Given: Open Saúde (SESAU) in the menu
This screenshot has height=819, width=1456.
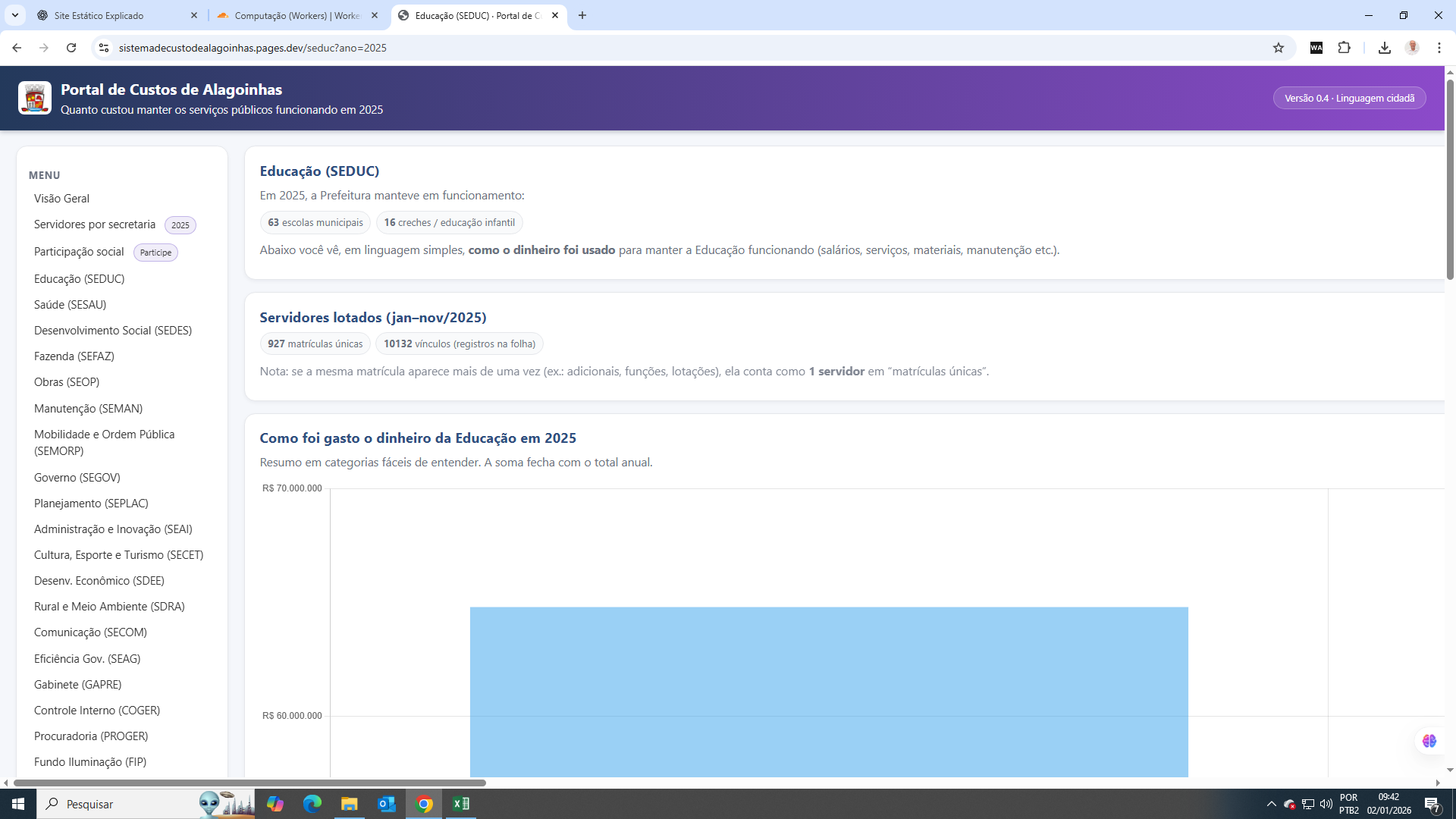Looking at the screenshot, I should point(70,305).
